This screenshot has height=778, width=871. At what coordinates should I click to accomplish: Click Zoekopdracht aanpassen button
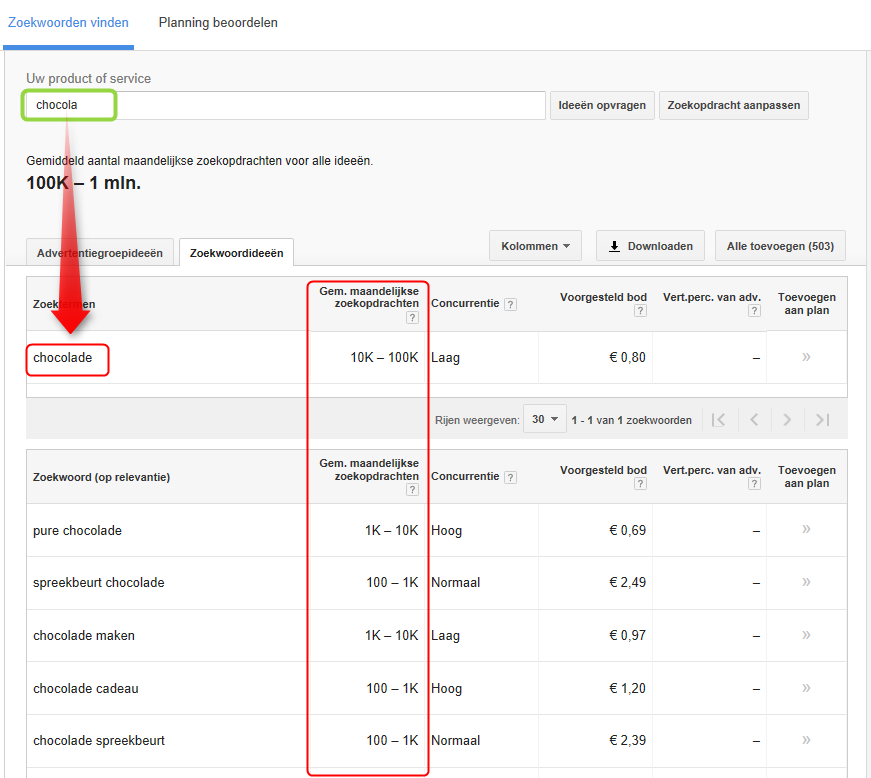click(x=734, y=105)
